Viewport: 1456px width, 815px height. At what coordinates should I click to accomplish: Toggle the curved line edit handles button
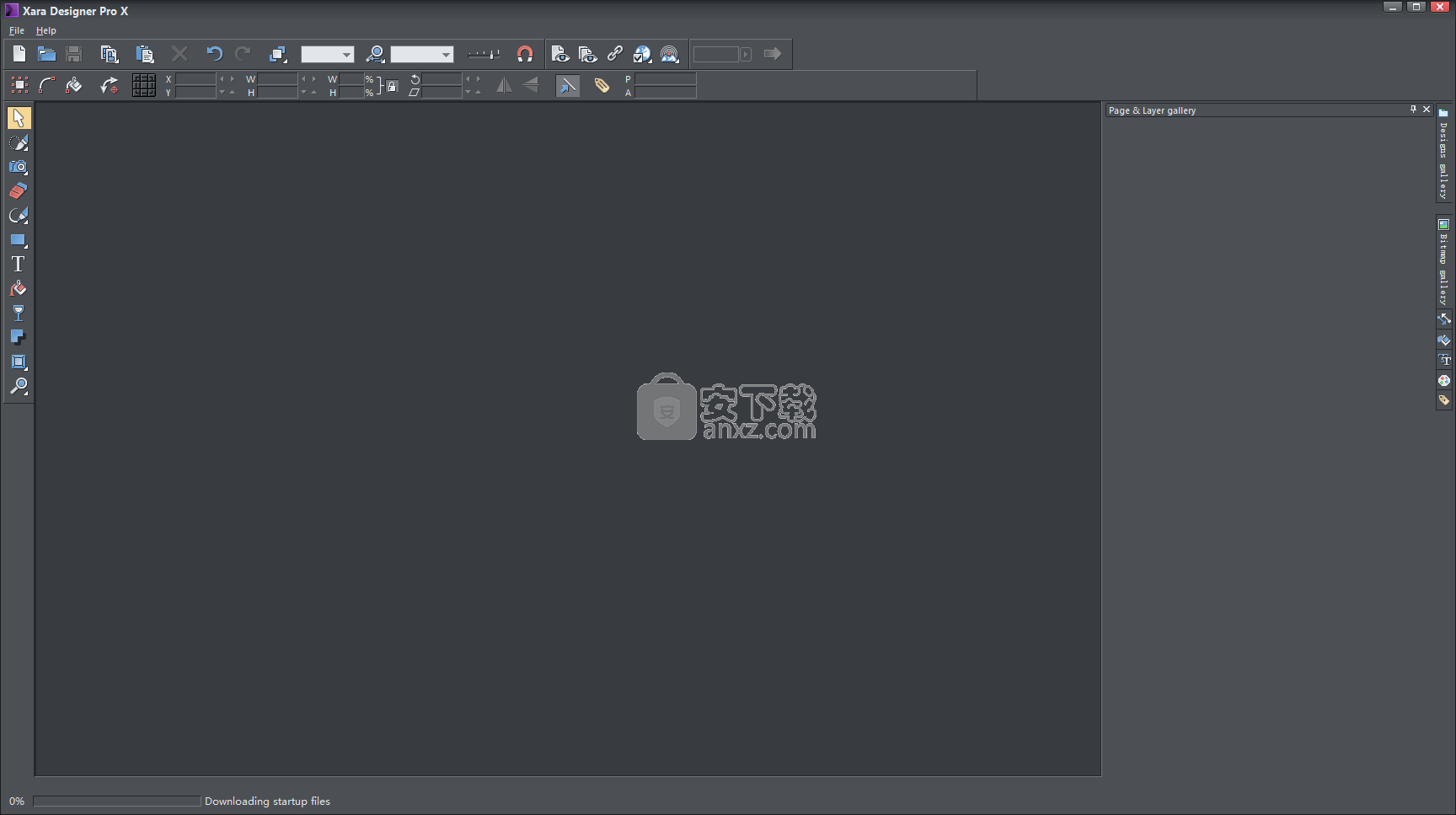[x=47, y=84]
